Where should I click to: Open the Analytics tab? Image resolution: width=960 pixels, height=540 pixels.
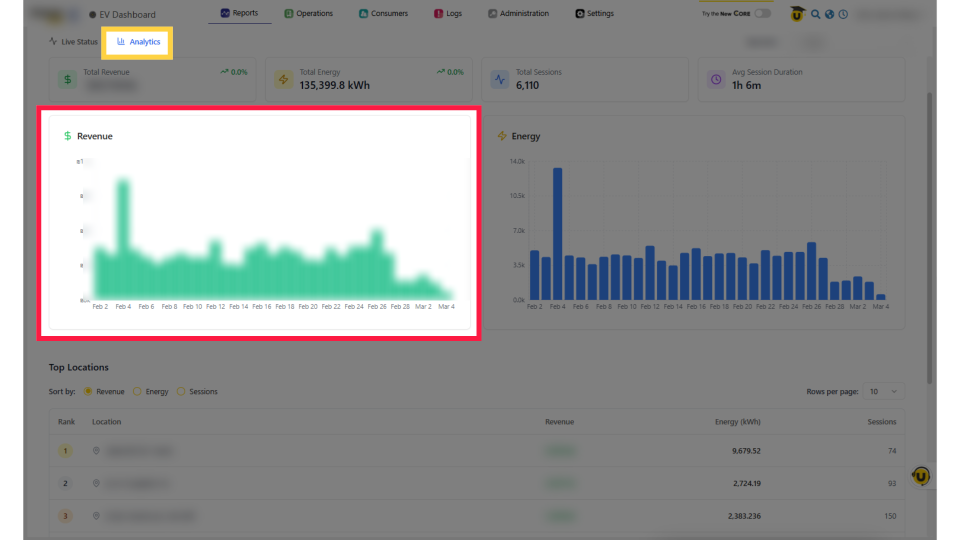pos(139,42)
